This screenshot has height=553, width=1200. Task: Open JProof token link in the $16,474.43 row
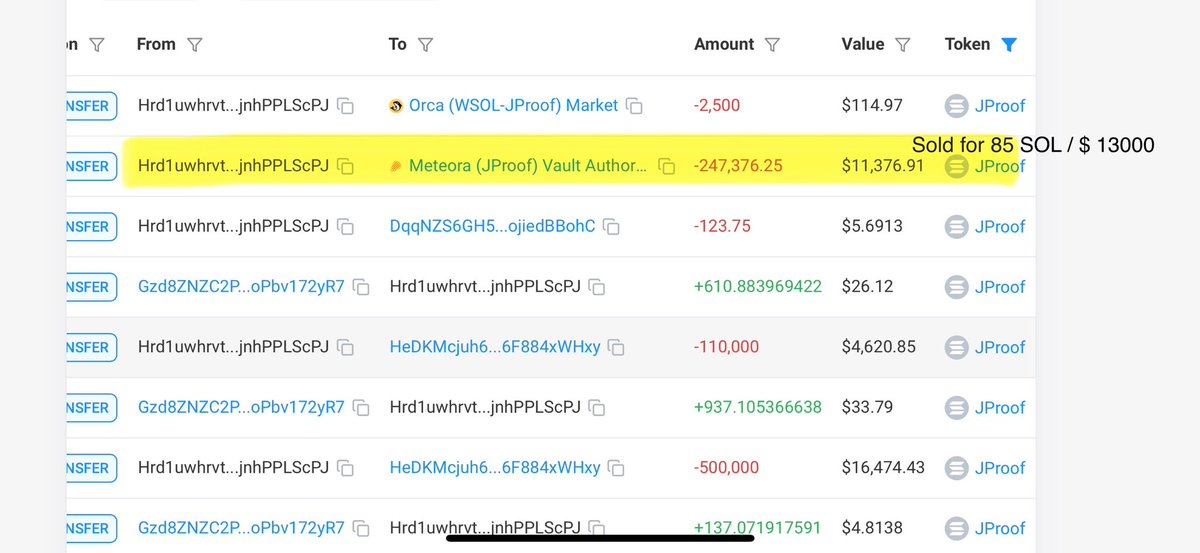(x=1000, y=468)
